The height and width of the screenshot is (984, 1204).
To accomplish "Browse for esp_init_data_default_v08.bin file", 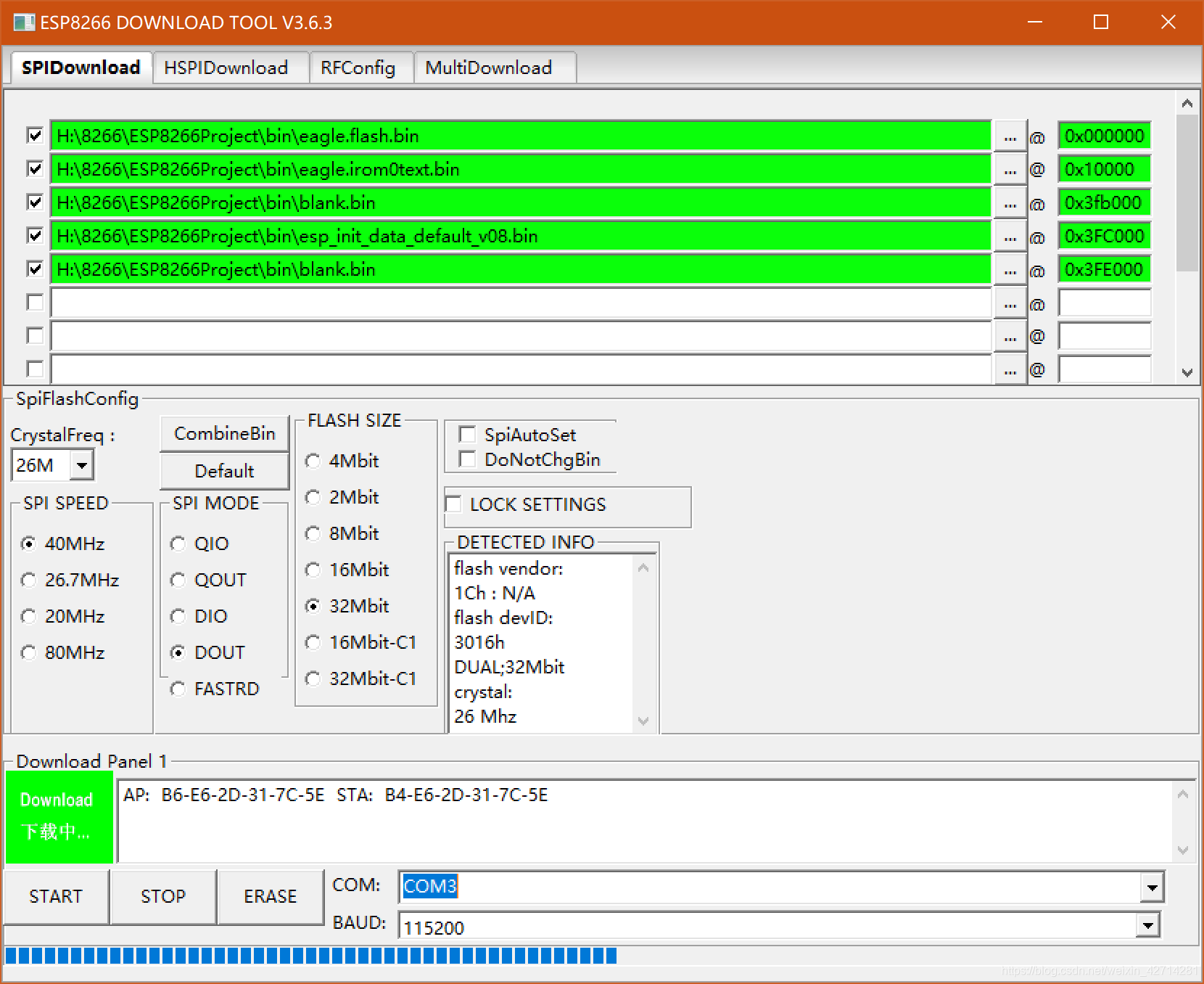I will (1010, 235).
